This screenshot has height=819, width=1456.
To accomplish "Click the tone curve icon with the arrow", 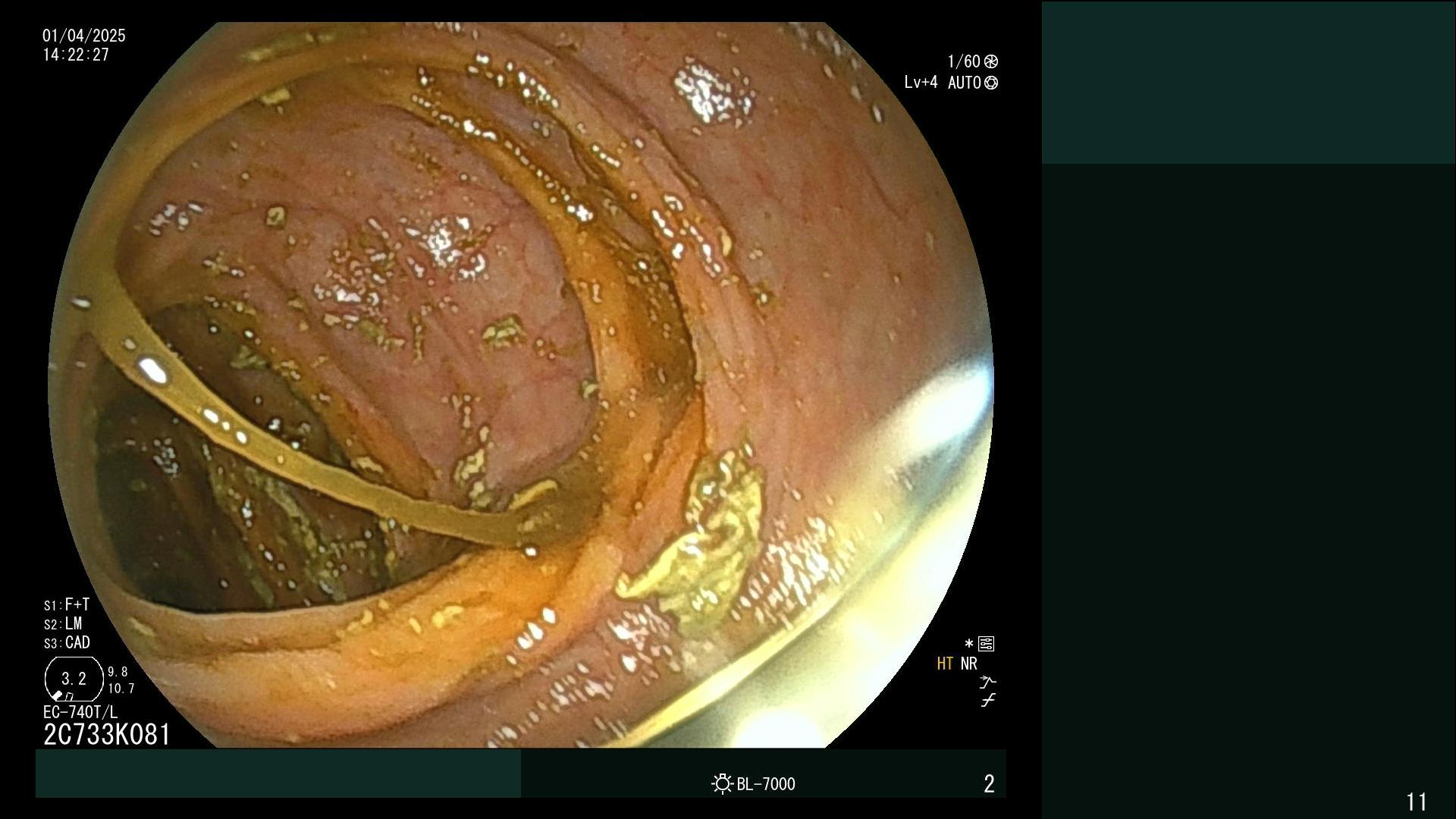I will pos(987,682).
